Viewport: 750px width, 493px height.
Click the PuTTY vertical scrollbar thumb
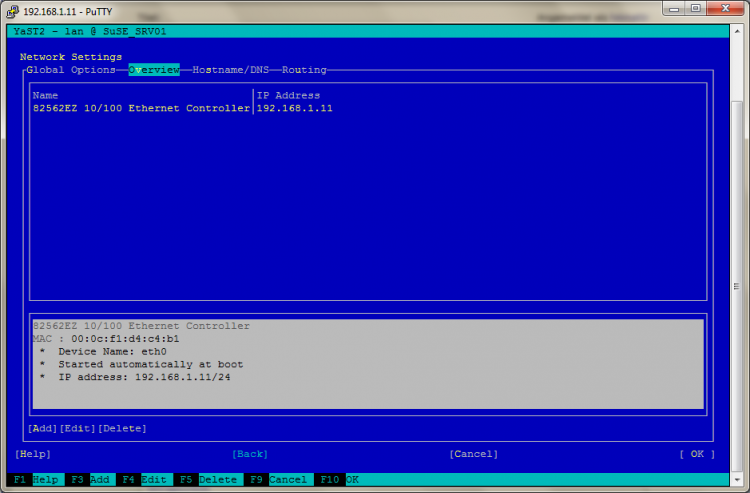(737, 287)
